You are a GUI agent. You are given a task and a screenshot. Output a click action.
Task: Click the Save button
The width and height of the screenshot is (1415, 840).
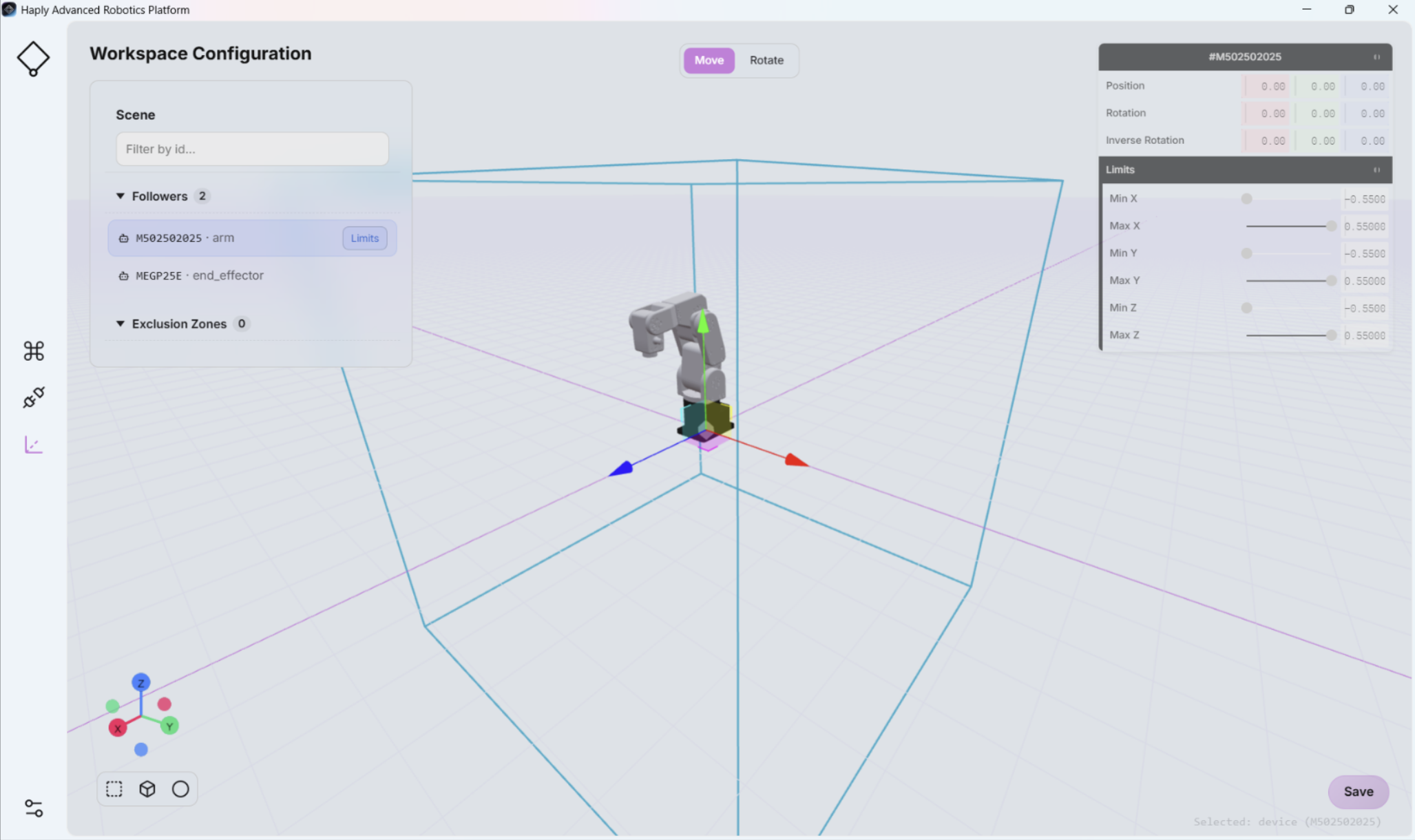[1358, 792]
